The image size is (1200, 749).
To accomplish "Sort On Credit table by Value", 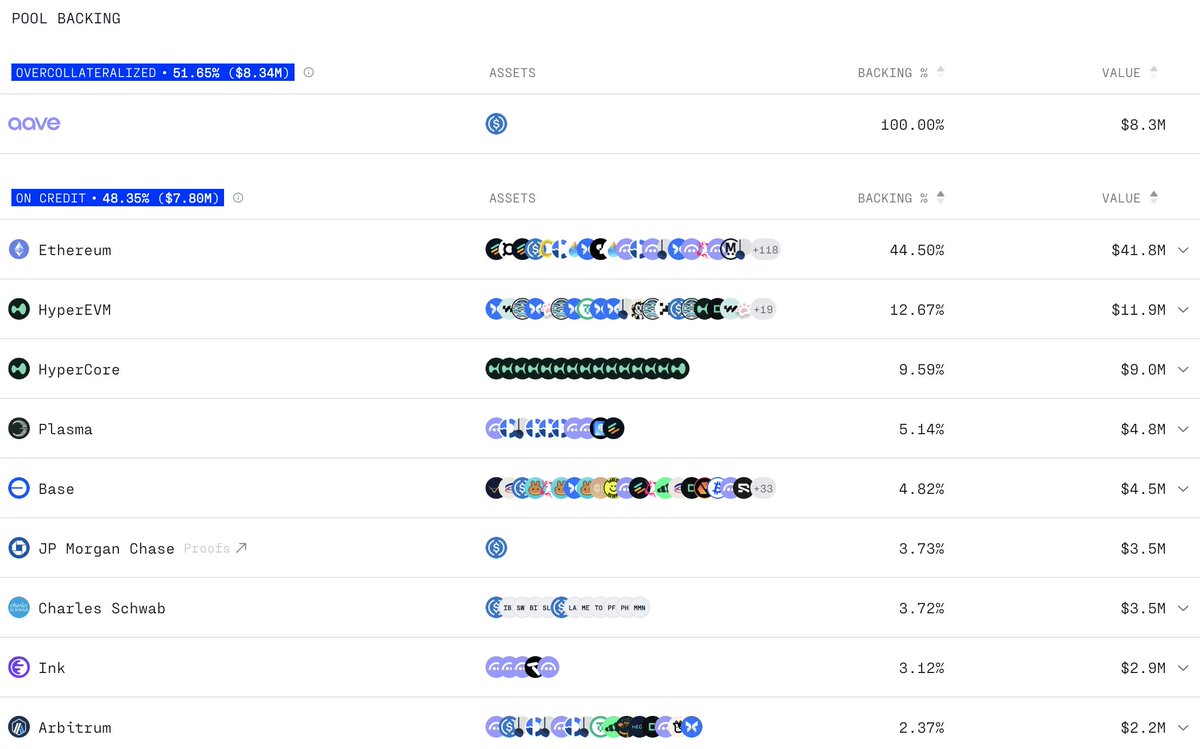I will pyautogui.click(x=1154, y=198).
